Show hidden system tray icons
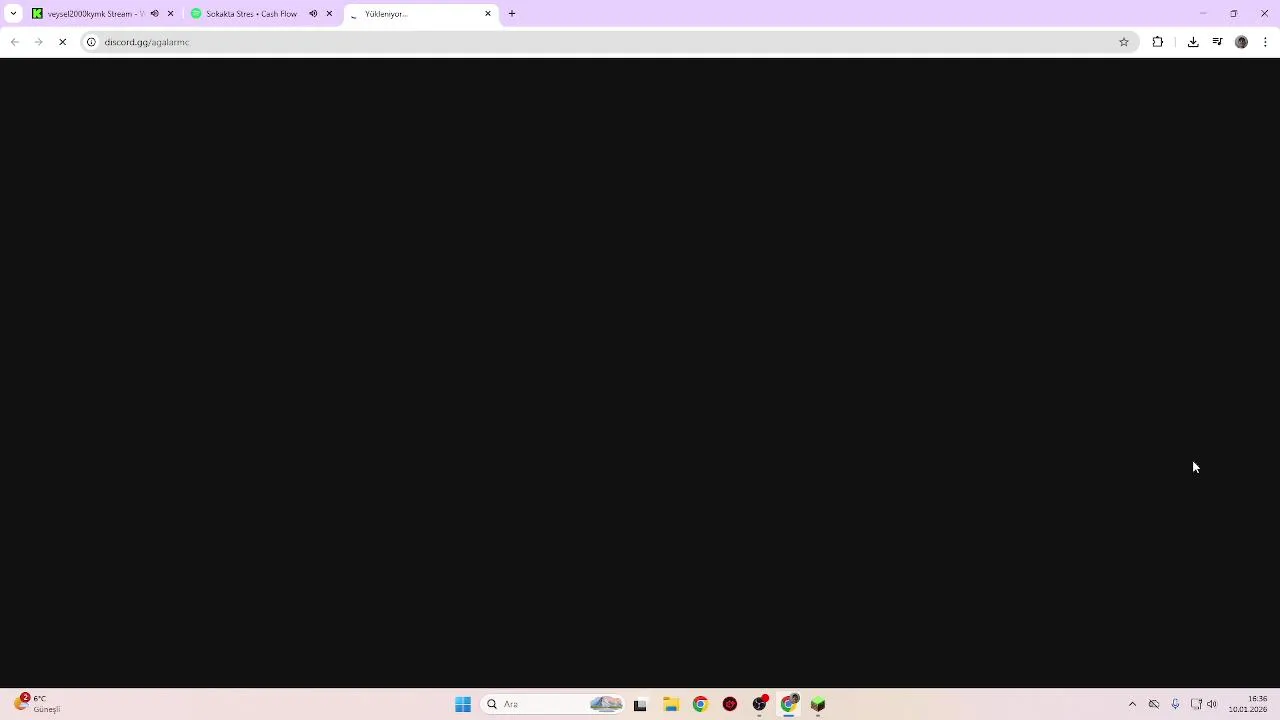This screenshot has height=720, width=1280. pos(1132,704)
